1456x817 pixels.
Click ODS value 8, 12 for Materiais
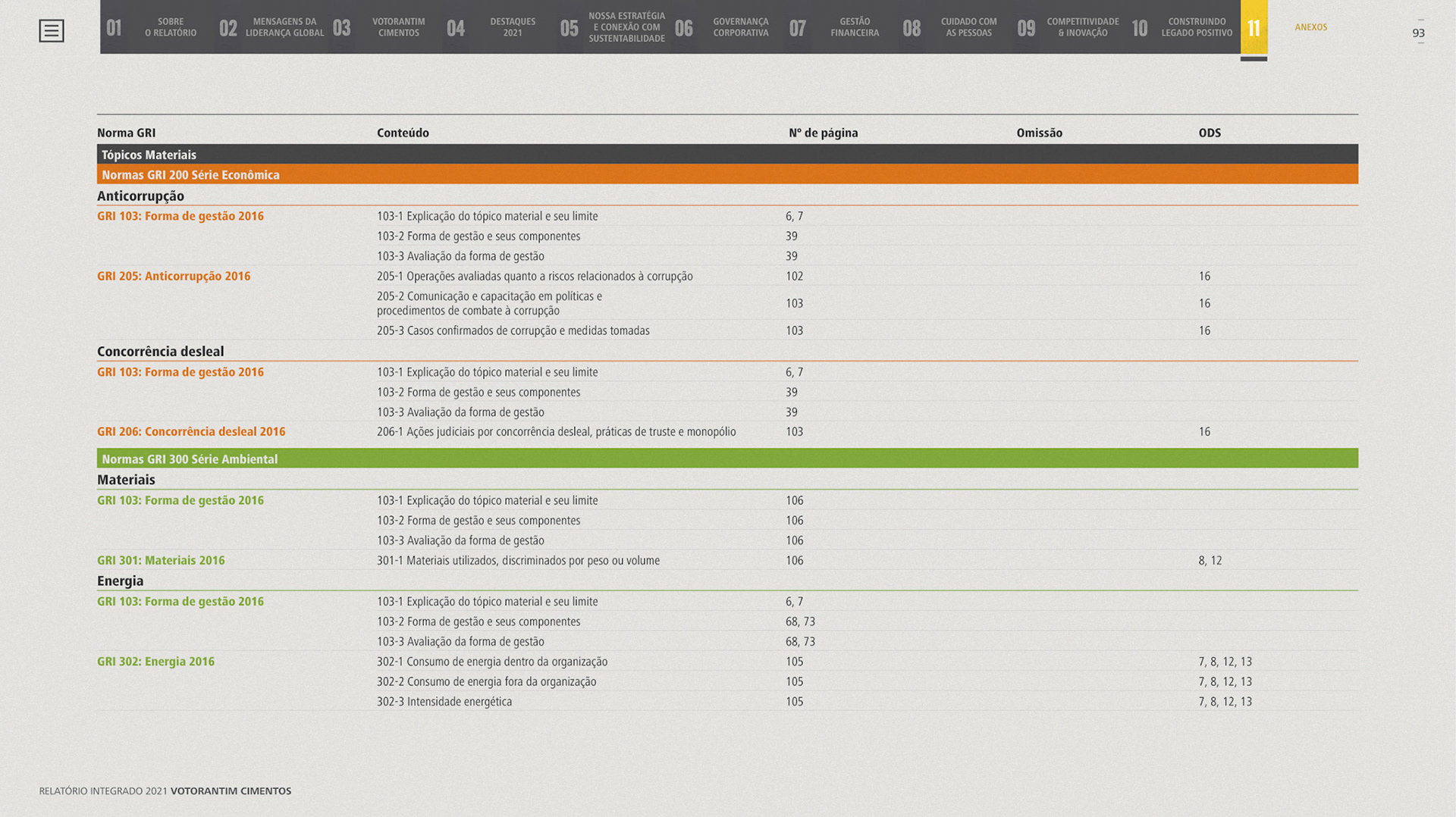tap(1210, 561)
